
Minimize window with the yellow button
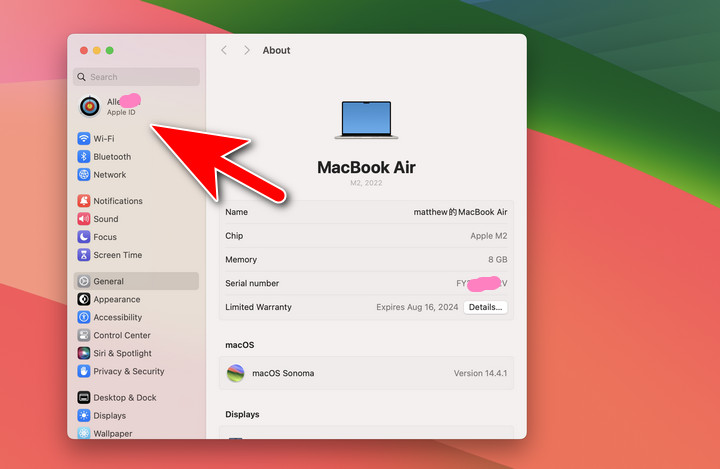(96, 50)
